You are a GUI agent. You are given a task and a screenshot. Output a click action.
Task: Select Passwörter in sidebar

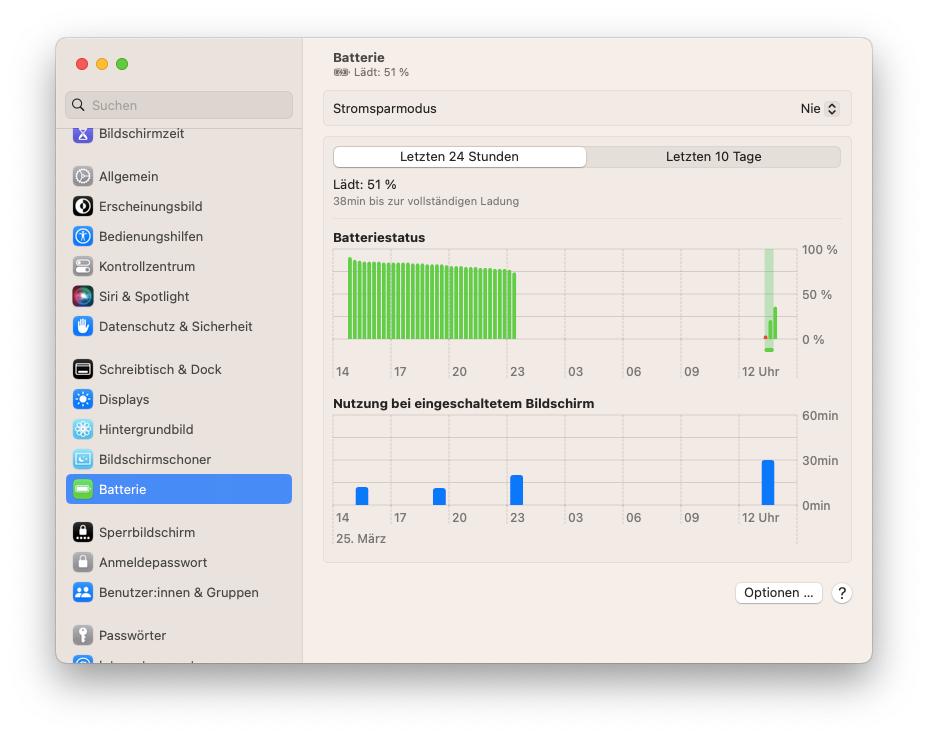coord(179,635)
